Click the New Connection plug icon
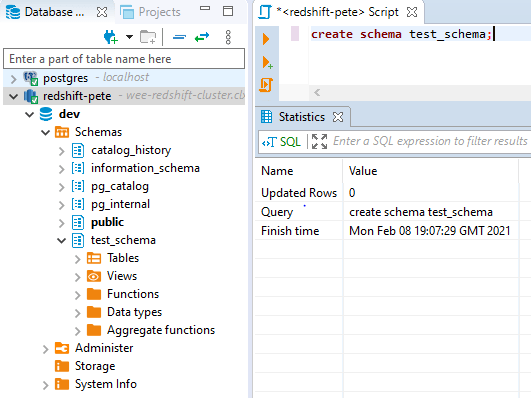 [x=111, y=37]
